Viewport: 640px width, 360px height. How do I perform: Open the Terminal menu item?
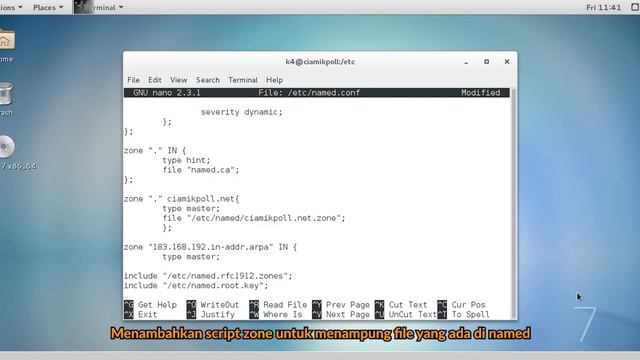pyautogui.click(x=243, y=80)
